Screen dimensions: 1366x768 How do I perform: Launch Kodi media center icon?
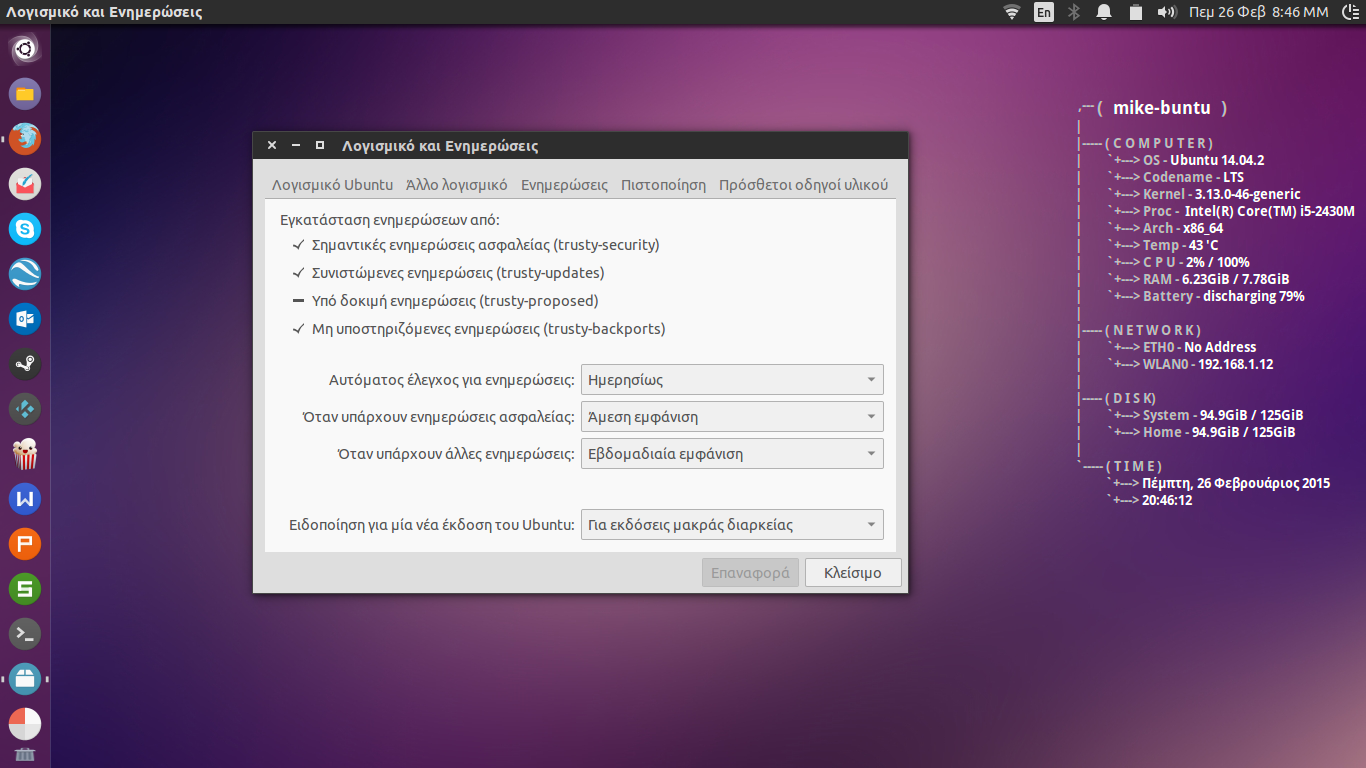click(25, 409)
